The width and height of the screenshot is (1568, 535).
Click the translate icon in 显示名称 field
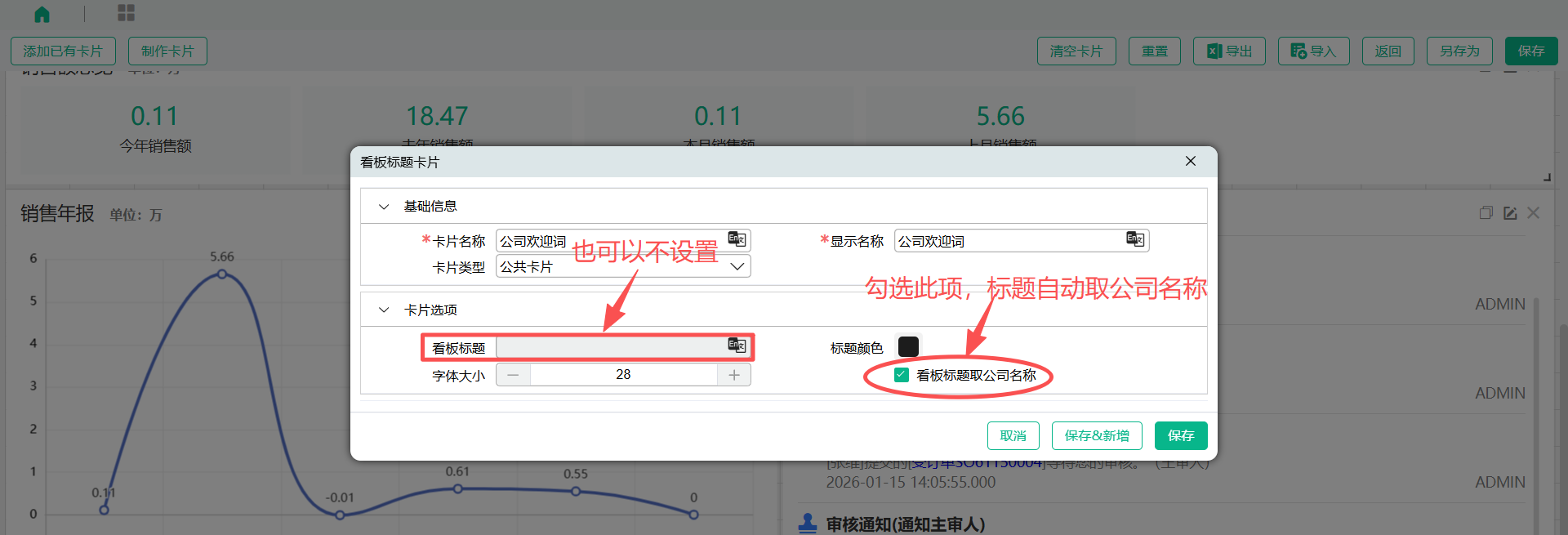1135,239
